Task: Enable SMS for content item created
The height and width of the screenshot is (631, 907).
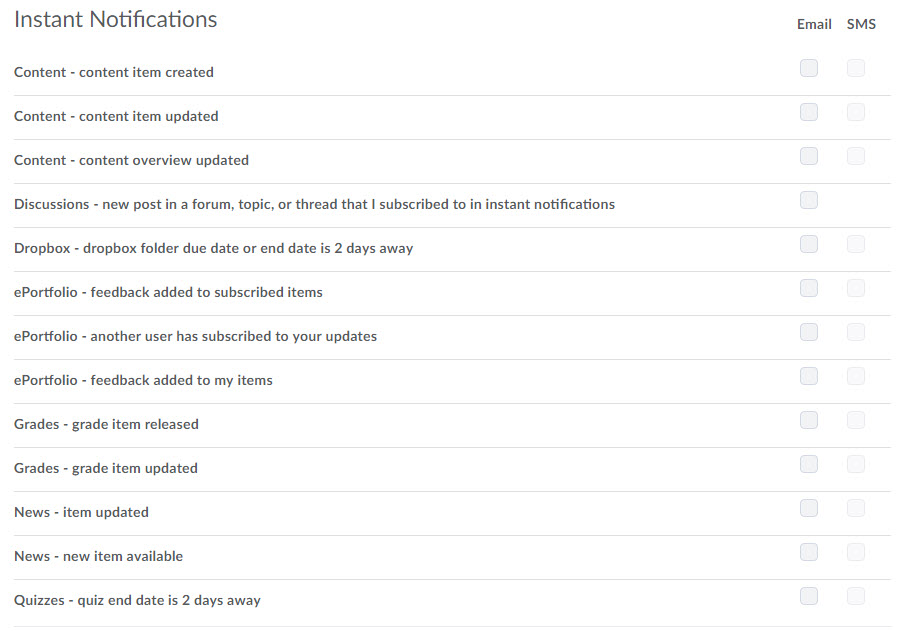Action: pyautogui.click(x=856, y=68)
